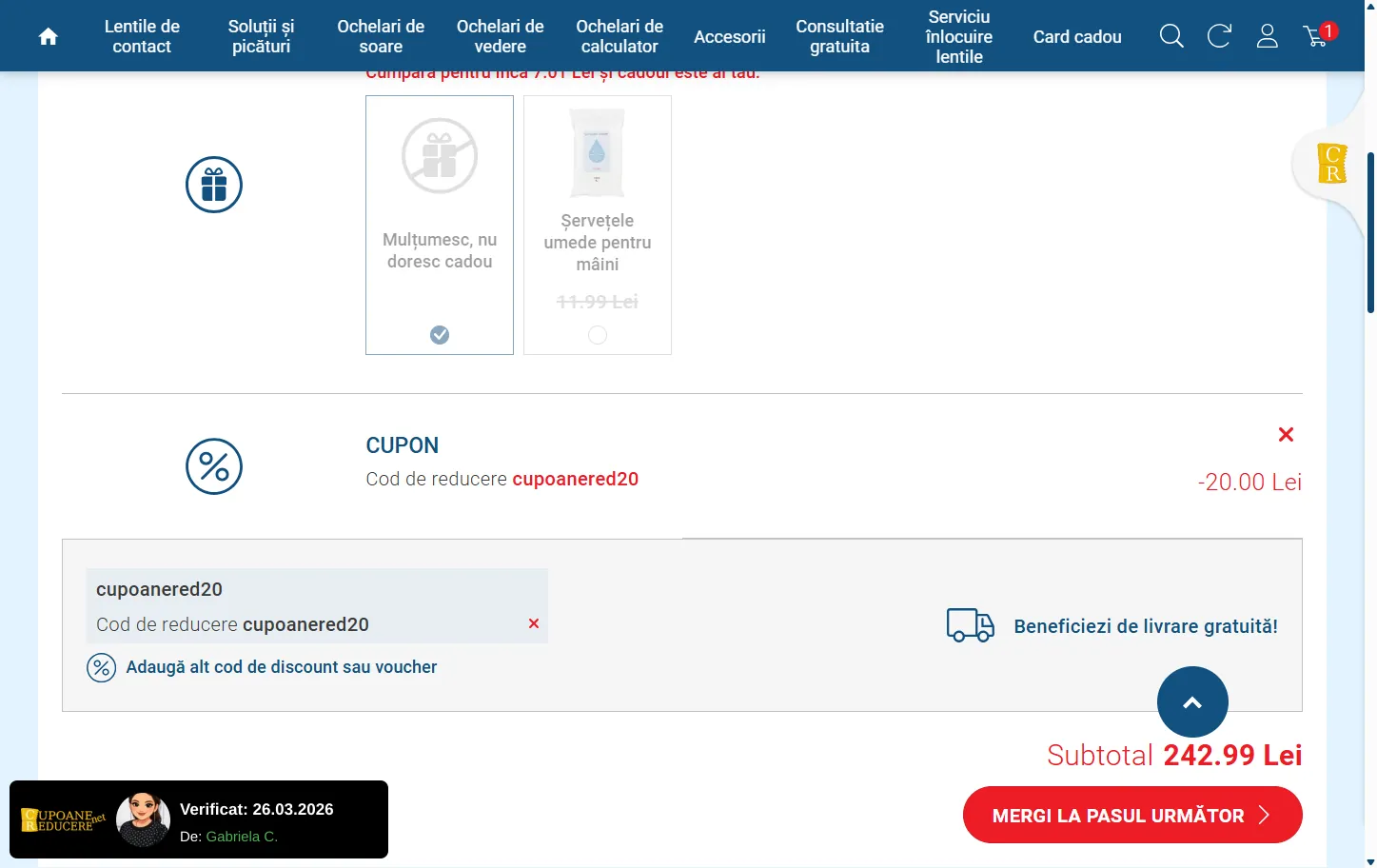Go to 'Card cadou' page
Screen dimensions: 1377x868
click(x=1076, y=37)
